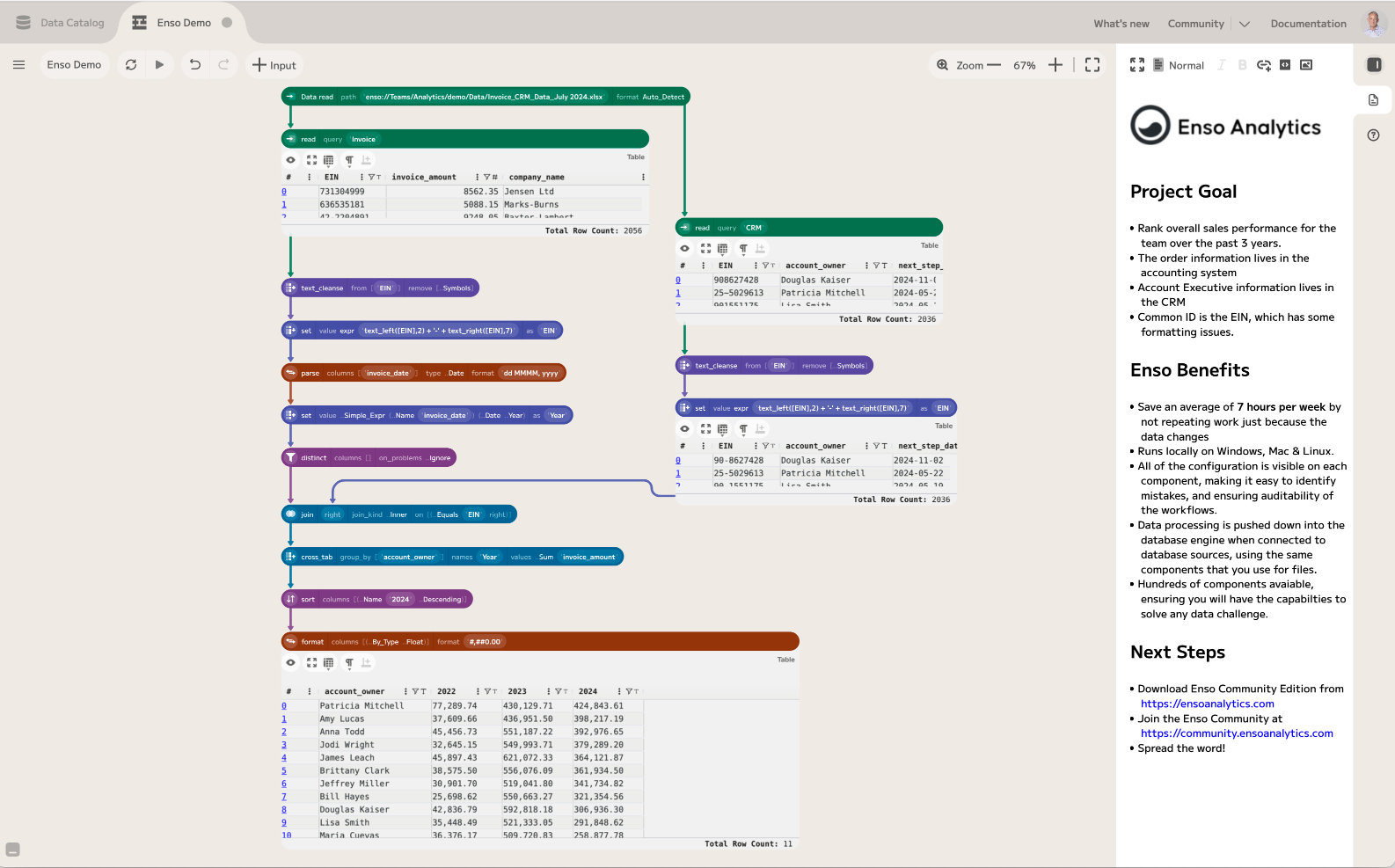
Task: Open company_name column menu in Invoice table
Action: click(643, 178)
